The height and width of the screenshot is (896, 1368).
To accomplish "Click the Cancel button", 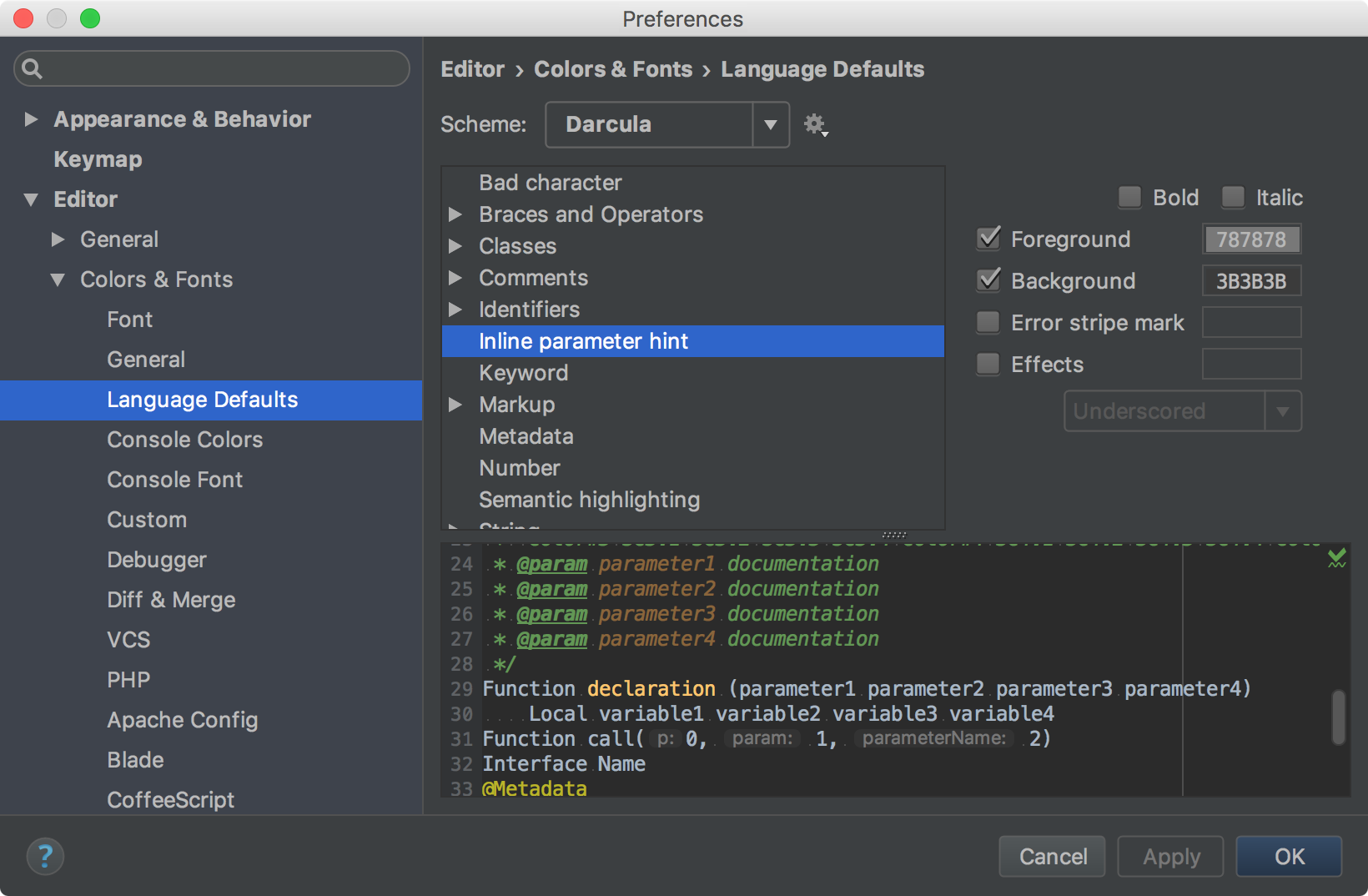I will coord(1052,856).
